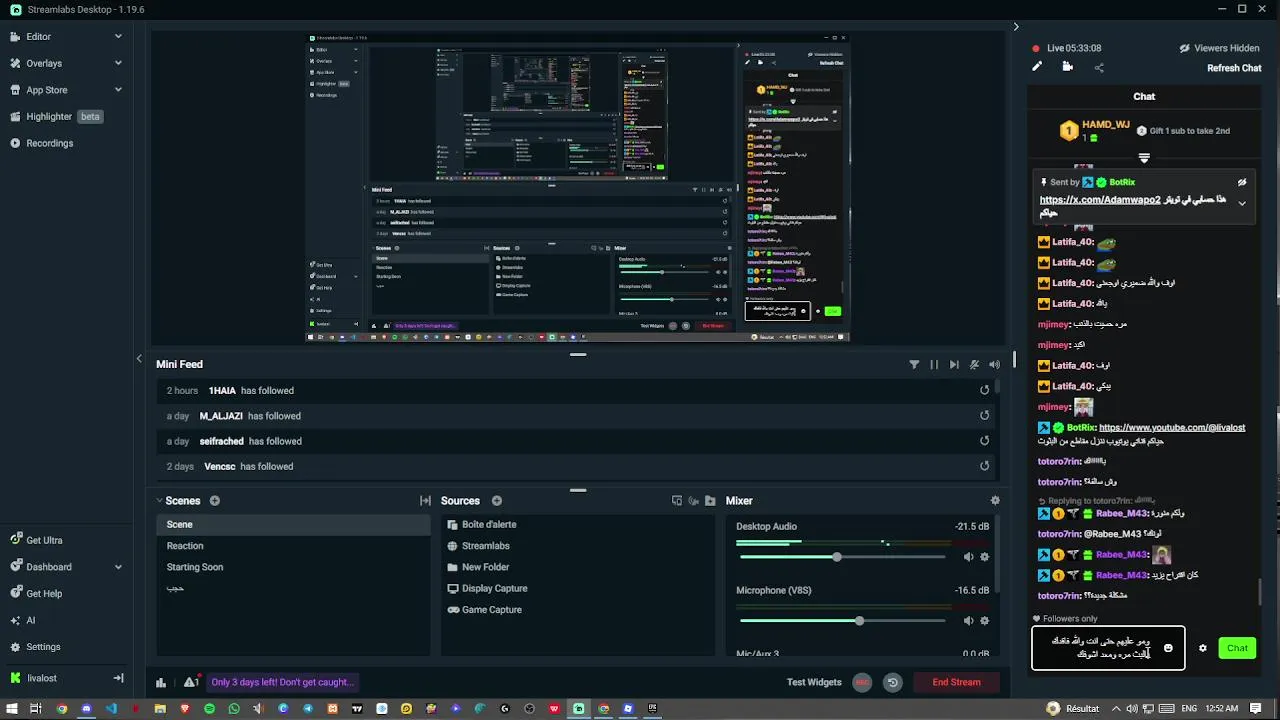
Task: Start recording with REC button
Action: (862, 682)
